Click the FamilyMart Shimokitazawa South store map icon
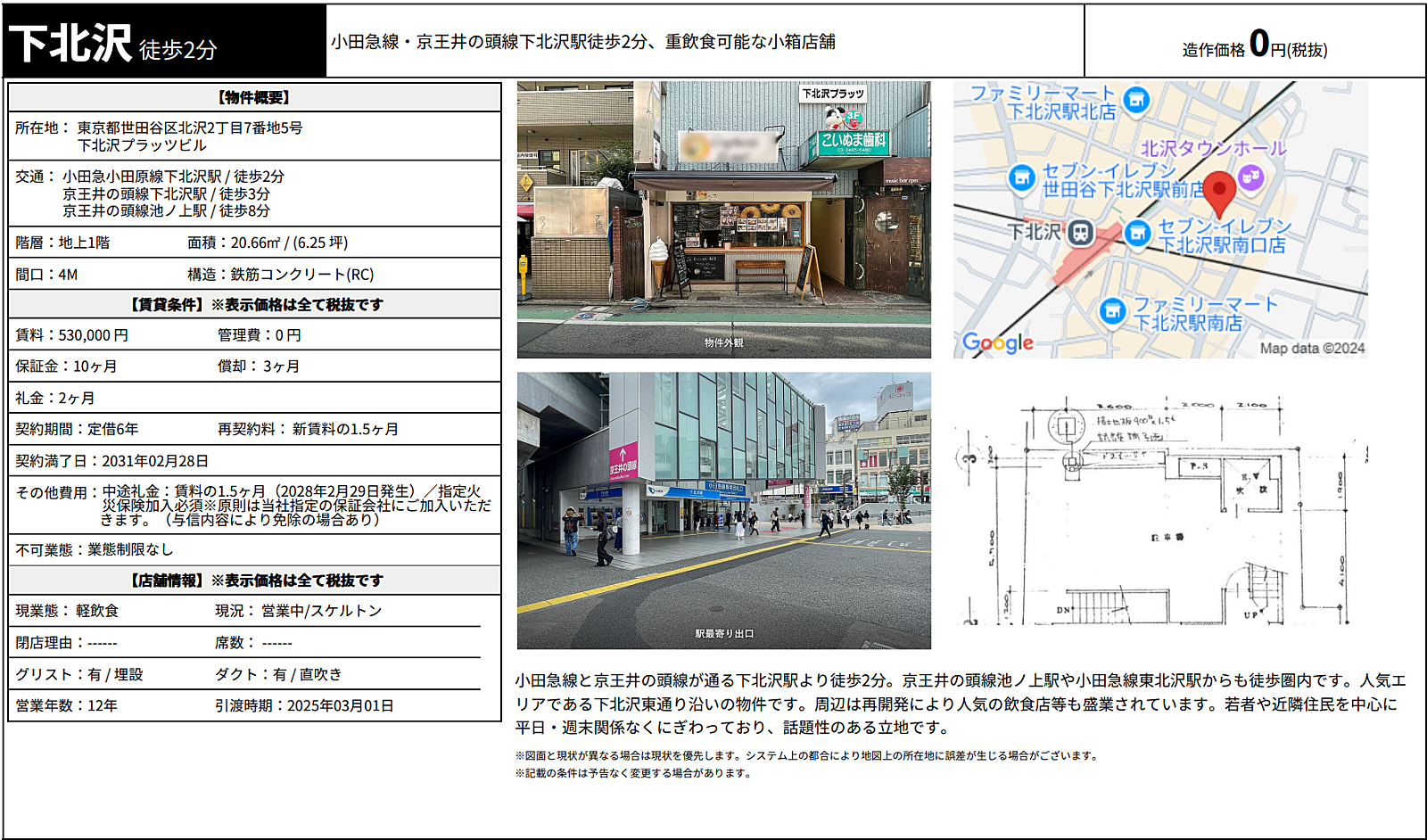The image size is (1427, 840). point(1112,311)
